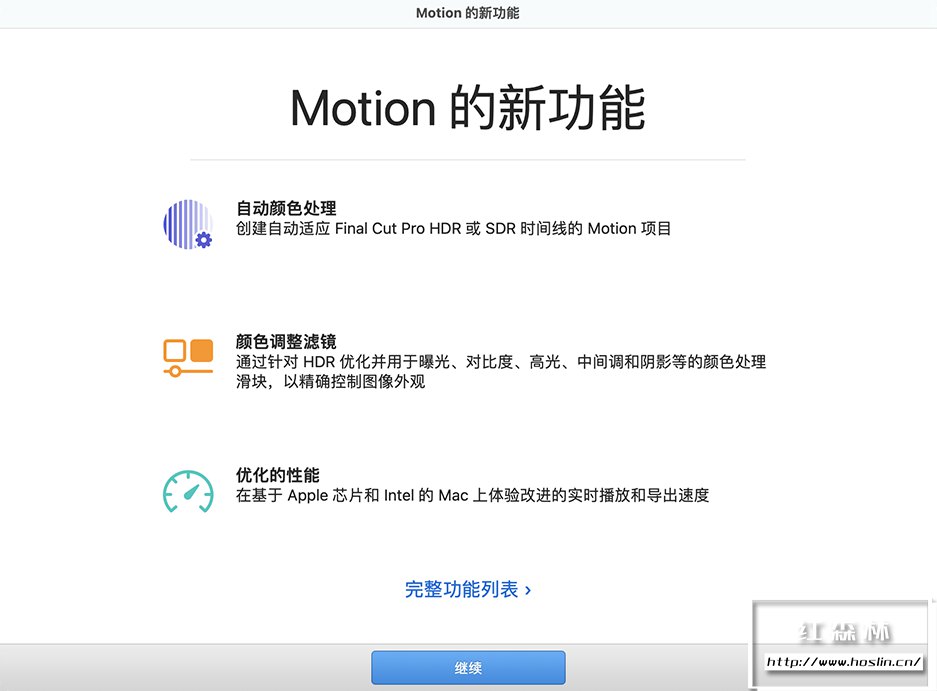The height and width of the screenshot is (691, 937).
Task: Click the orange color adjustment filter icon
Action: [188, 357]
